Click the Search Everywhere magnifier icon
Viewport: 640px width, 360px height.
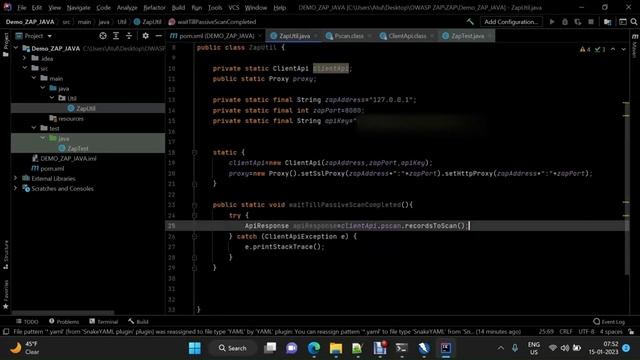pyautogui.click(x=634, y=22)
